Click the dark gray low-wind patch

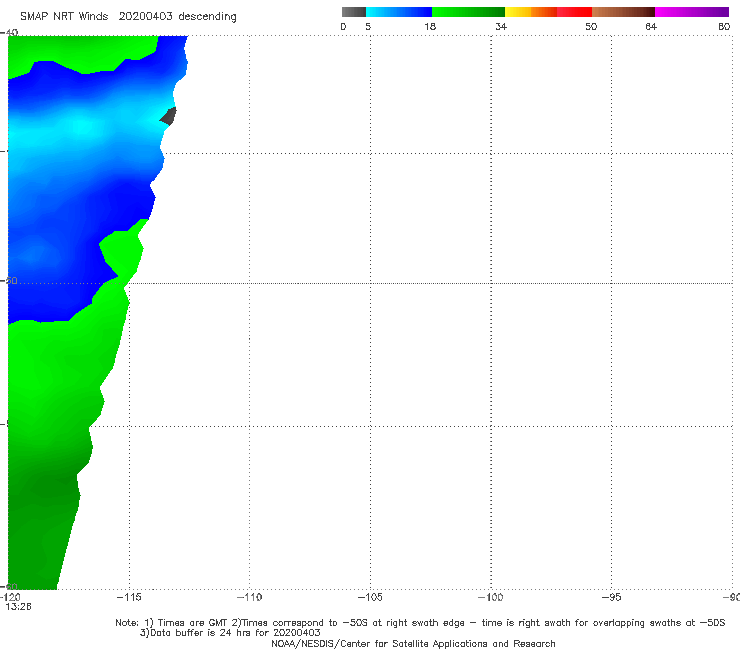(x=168, y=116)
